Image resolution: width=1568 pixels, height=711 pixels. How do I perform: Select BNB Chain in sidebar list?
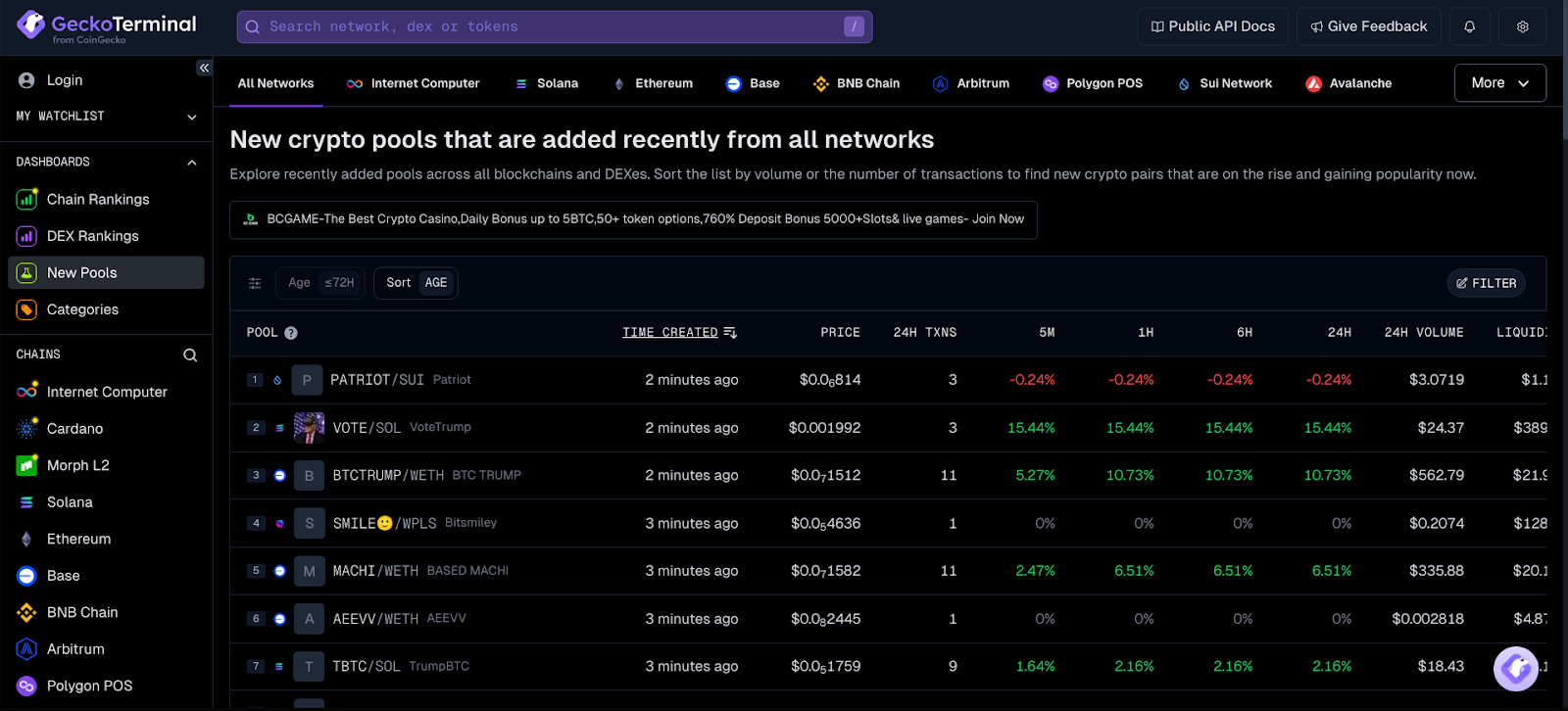106,612
